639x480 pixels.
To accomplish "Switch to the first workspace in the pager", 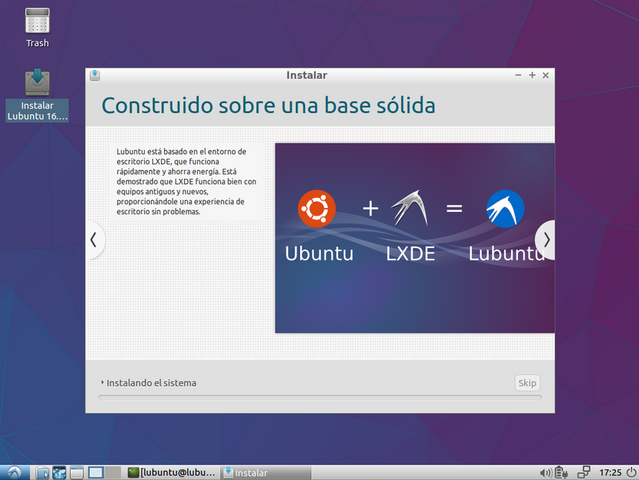I will coord(96,473).
